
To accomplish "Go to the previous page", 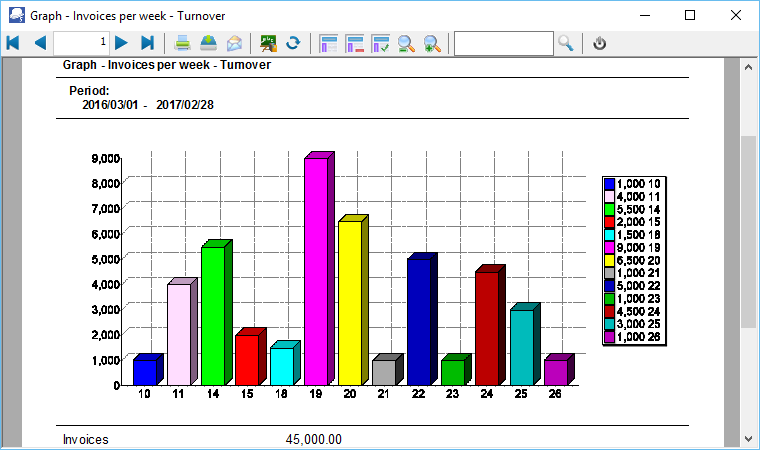I will (40, 43).
